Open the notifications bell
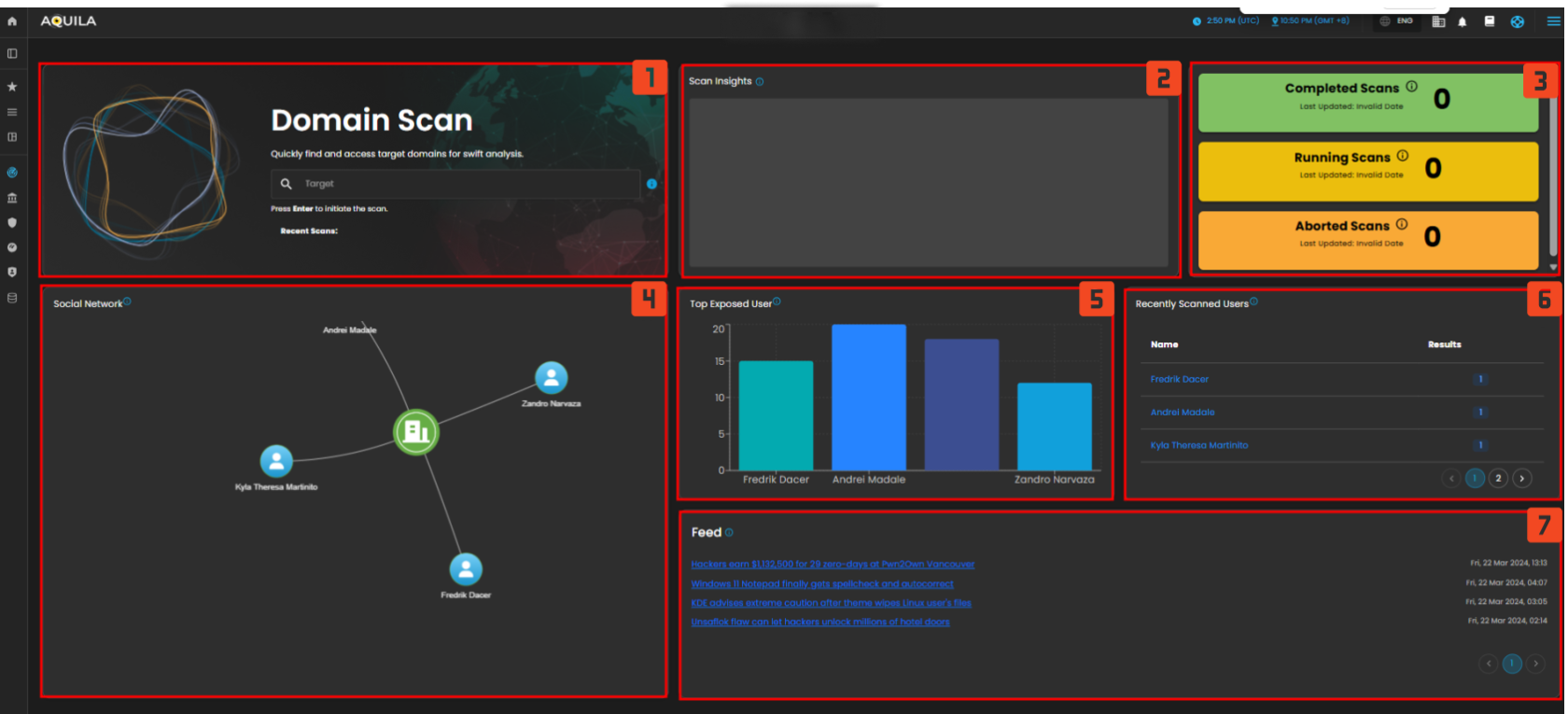This screenshot has height=714, width=1568. coord(1463,21)
